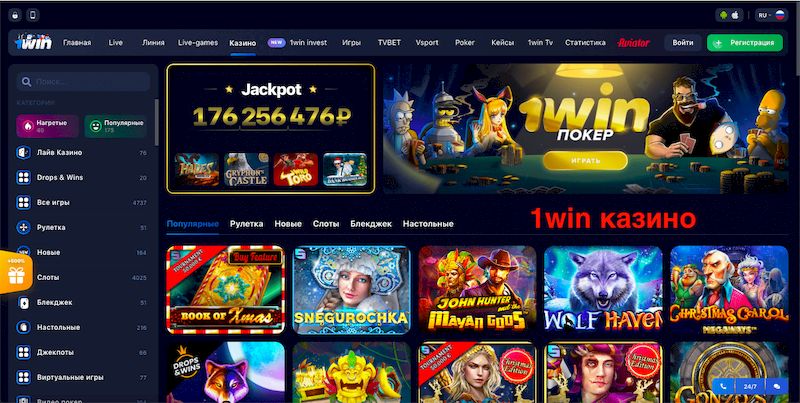This screenshot has width=800, height=403.
Task: Click the 1win logo icon
Action: [33, 42]
